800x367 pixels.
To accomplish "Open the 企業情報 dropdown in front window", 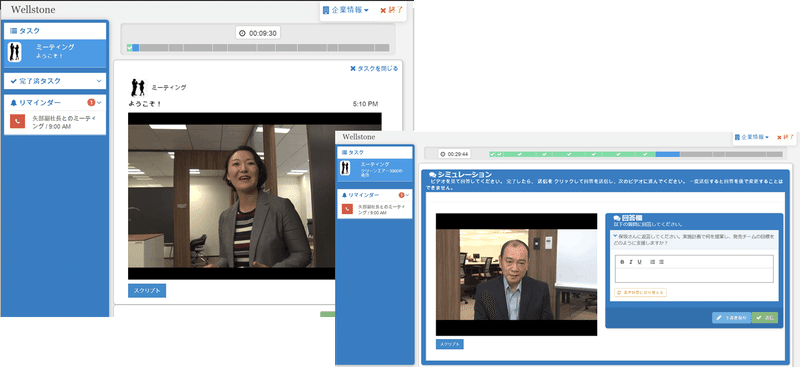I will 752,137.
